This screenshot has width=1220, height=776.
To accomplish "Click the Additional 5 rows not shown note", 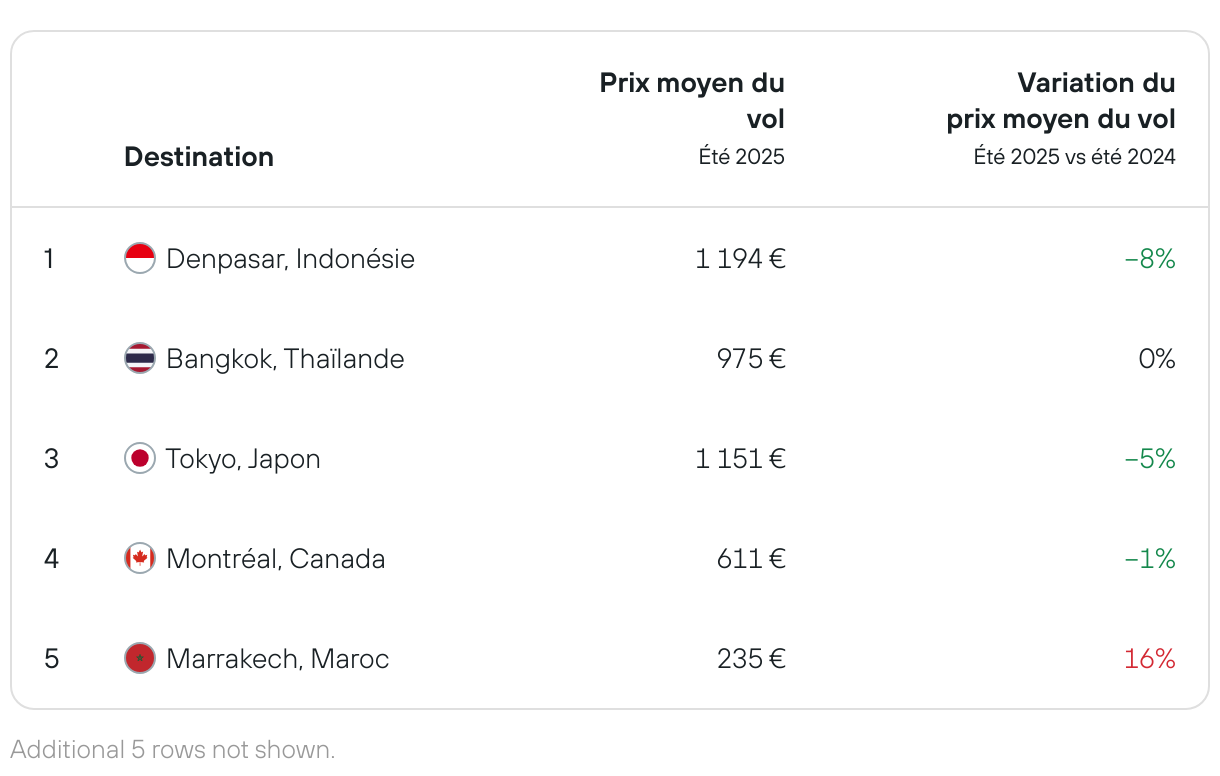I will (x=172, y=749).
